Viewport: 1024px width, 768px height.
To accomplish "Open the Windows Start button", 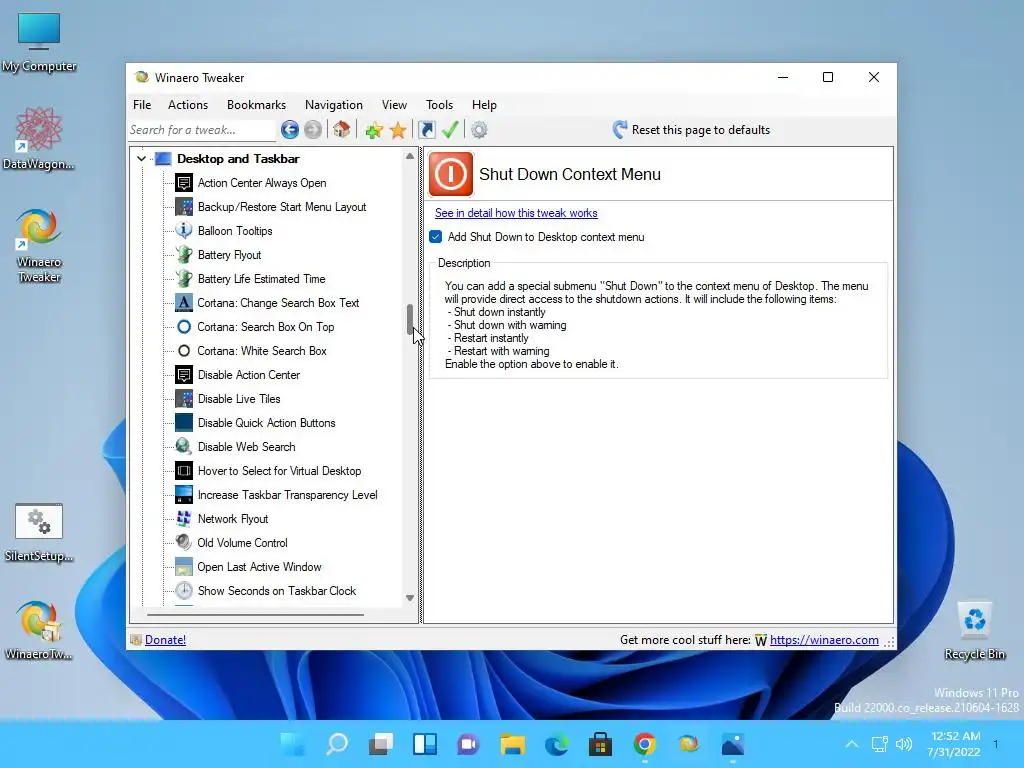I will click(293, 744).
